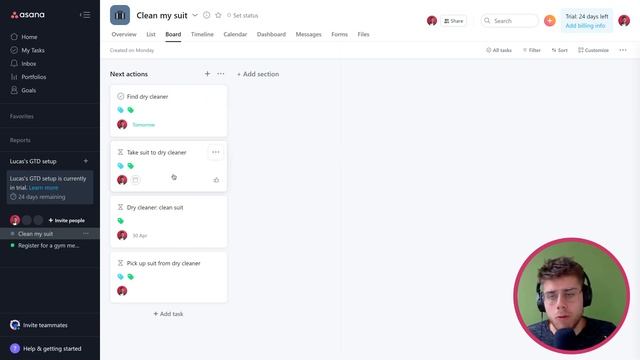640x360 pixels.
Task: Click the Asana logo
Action: pos(28,15)
